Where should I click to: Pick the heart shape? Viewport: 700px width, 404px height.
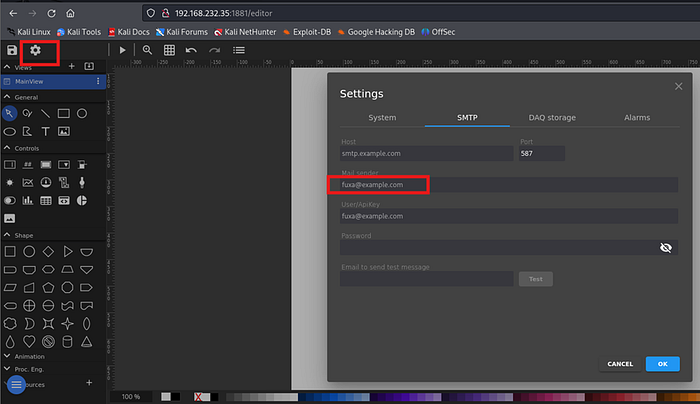click(29, 342)
